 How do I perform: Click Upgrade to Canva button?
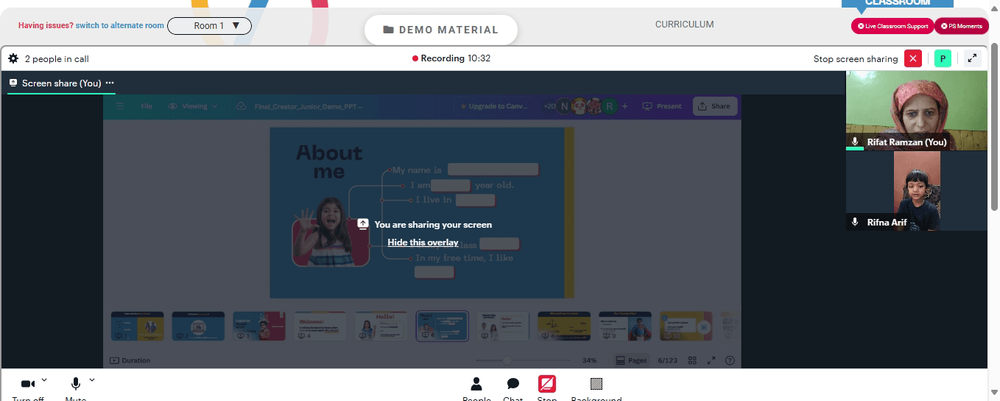click(x=494, y=106)
